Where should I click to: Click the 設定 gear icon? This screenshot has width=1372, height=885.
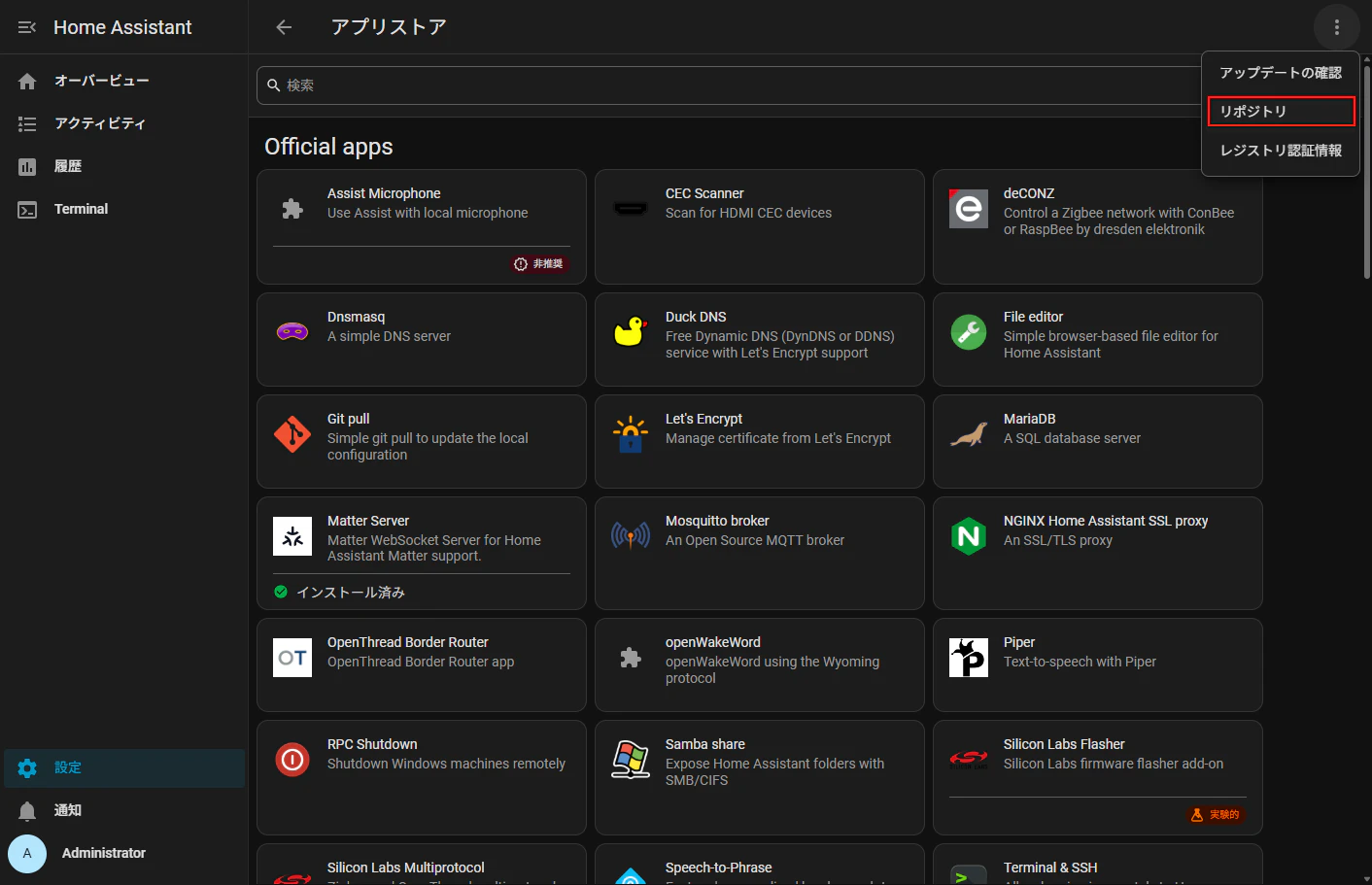[27, 767]
